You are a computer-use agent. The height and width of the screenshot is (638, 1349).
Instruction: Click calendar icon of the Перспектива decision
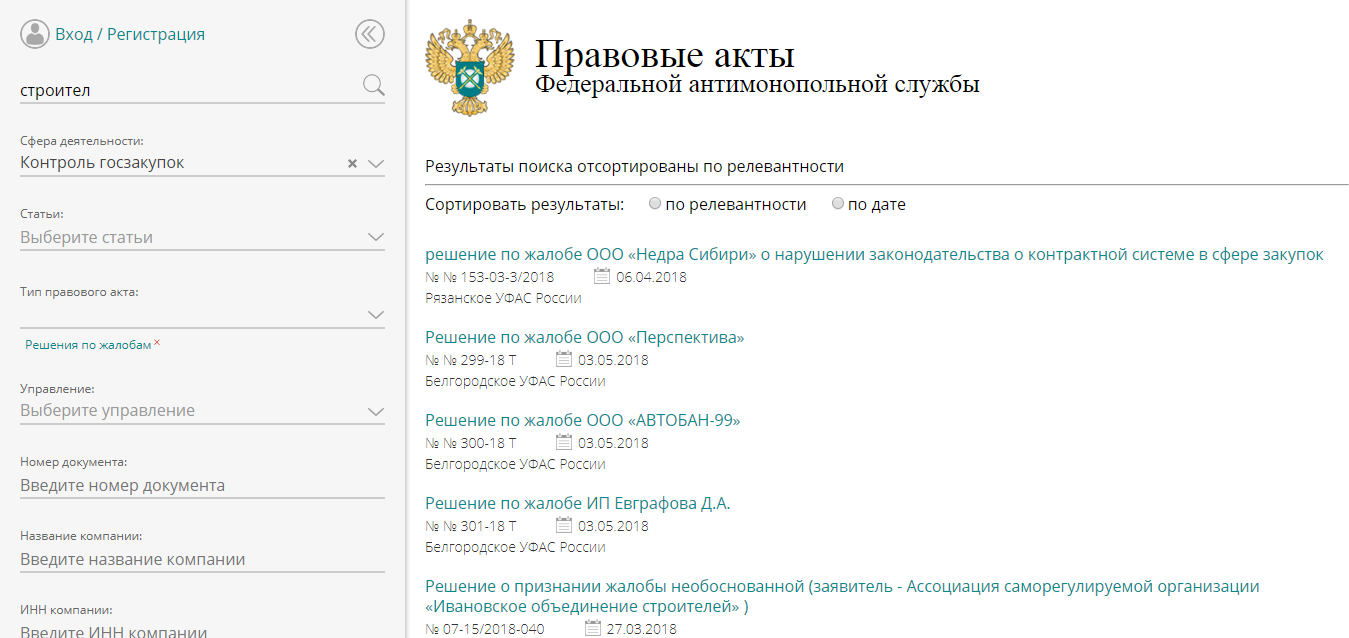pos(563,360)
